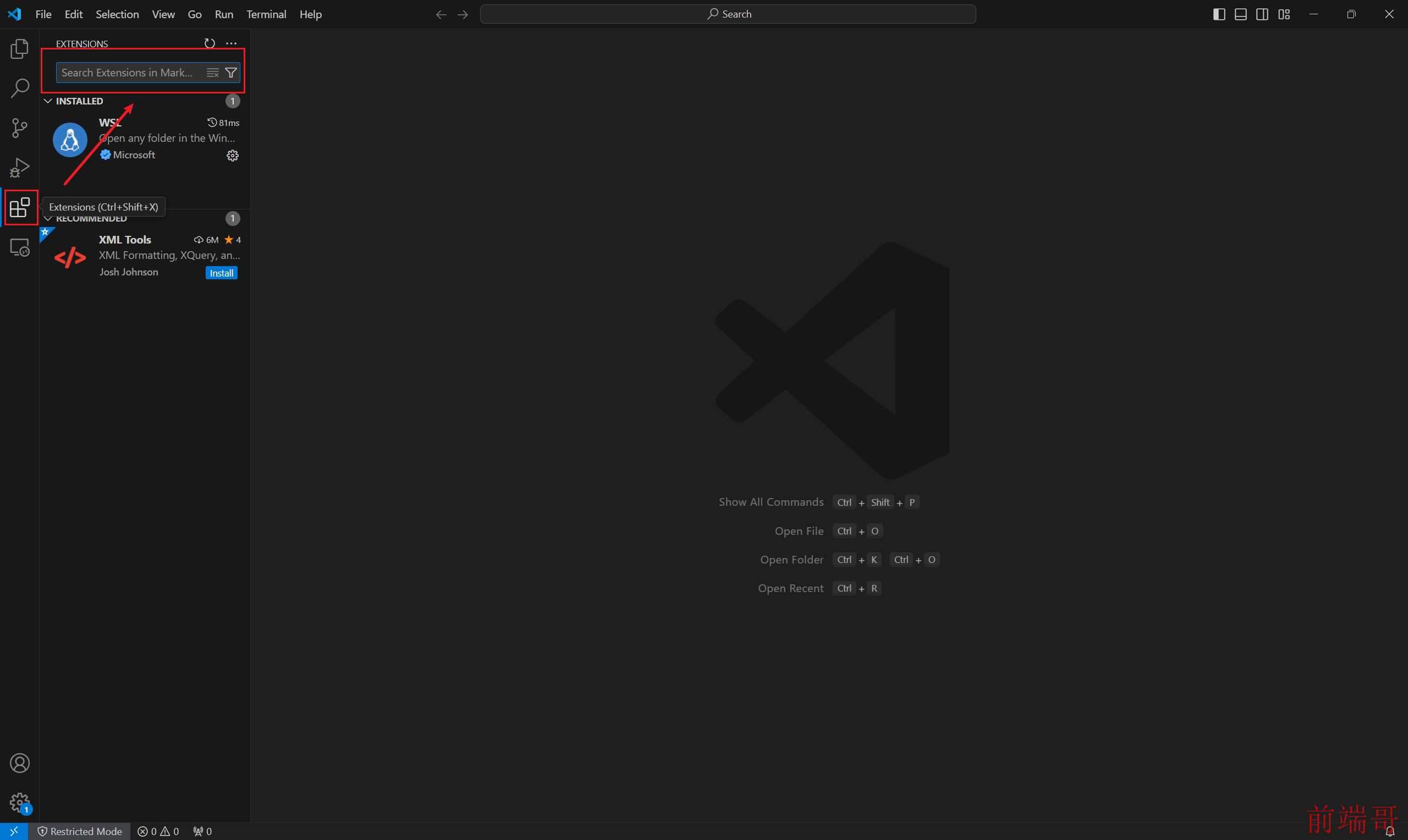Open the Manage gear in activity bar
This screenshot has height=840, width=1408.
[19, 802]
